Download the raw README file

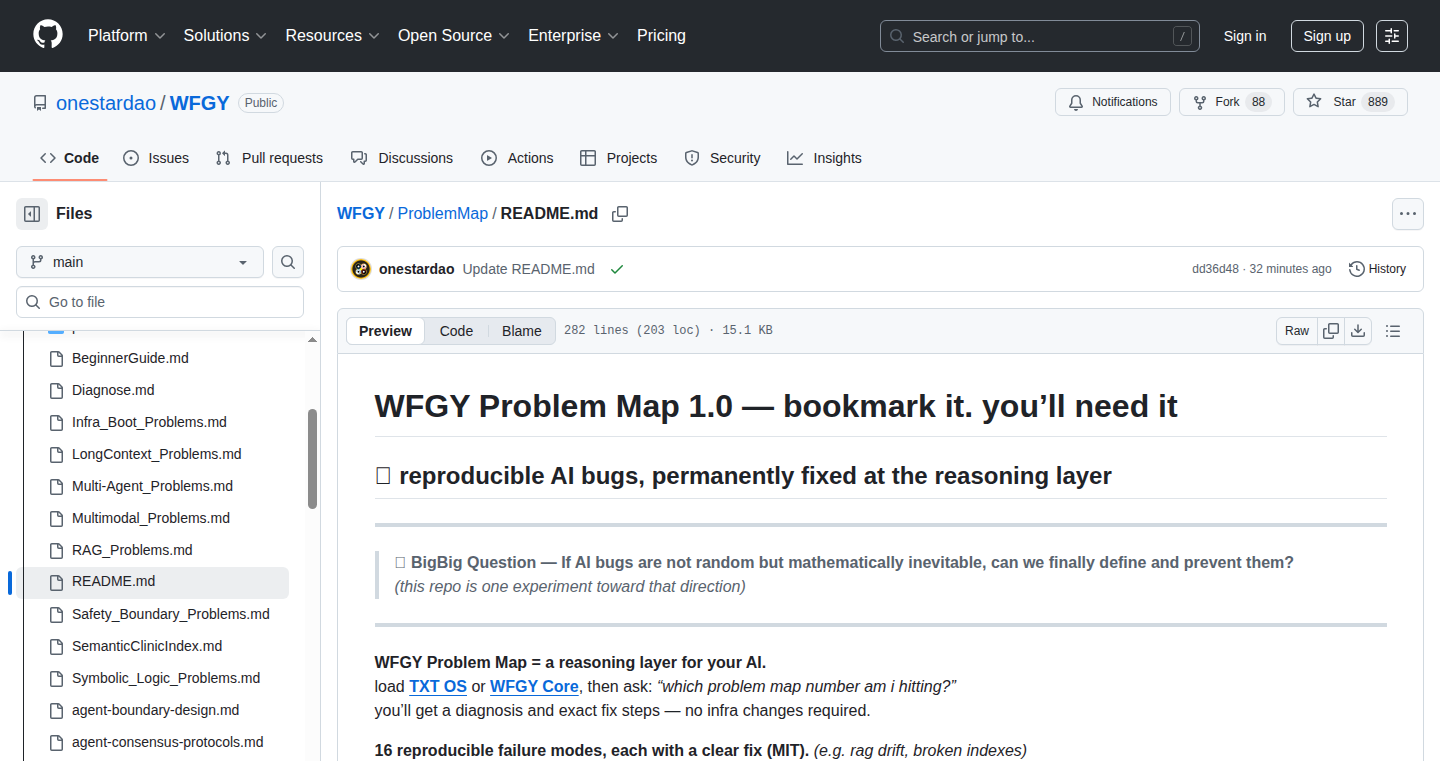coord(1358,331)
